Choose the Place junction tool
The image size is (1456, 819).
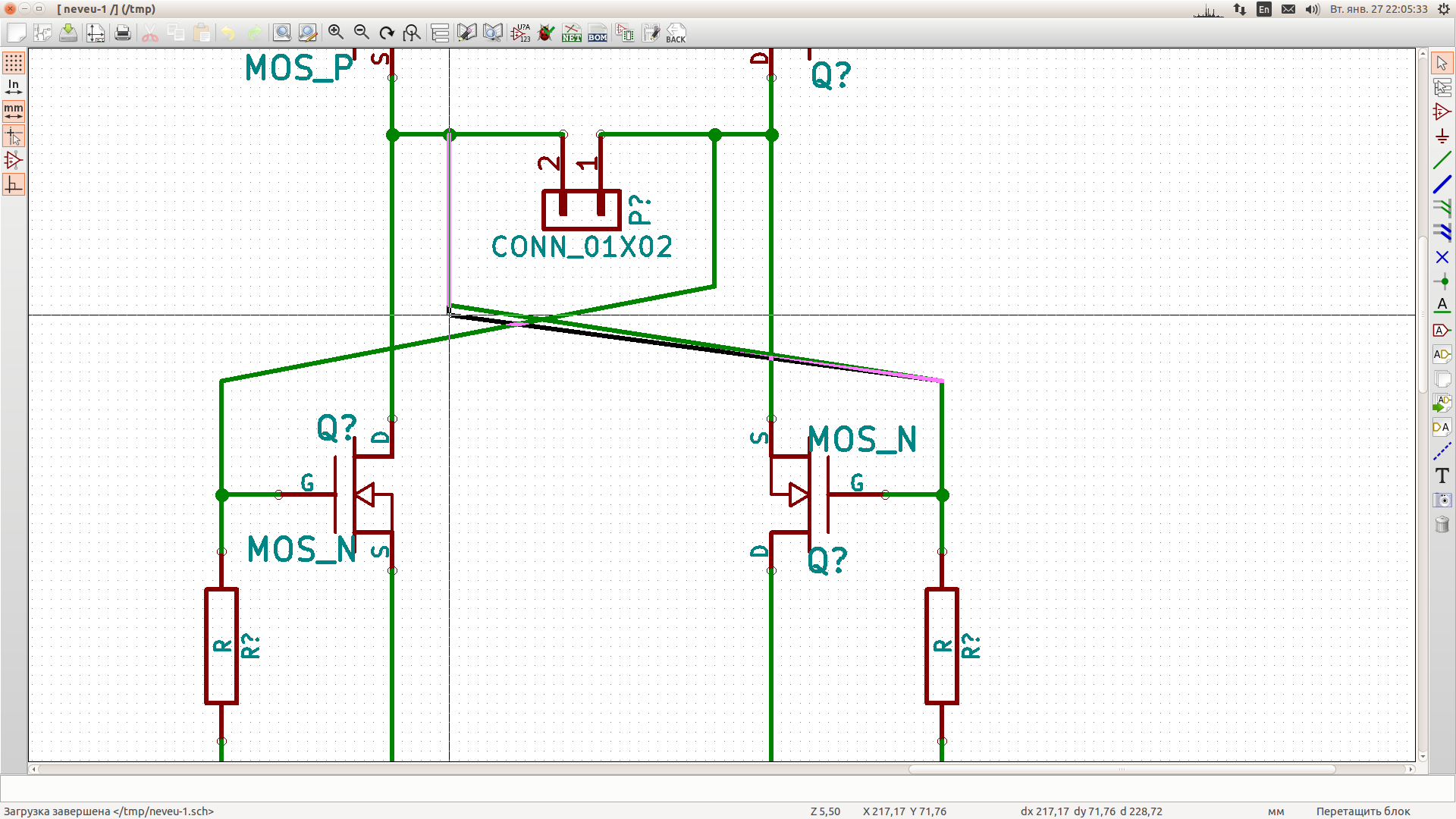point(1442,281)
